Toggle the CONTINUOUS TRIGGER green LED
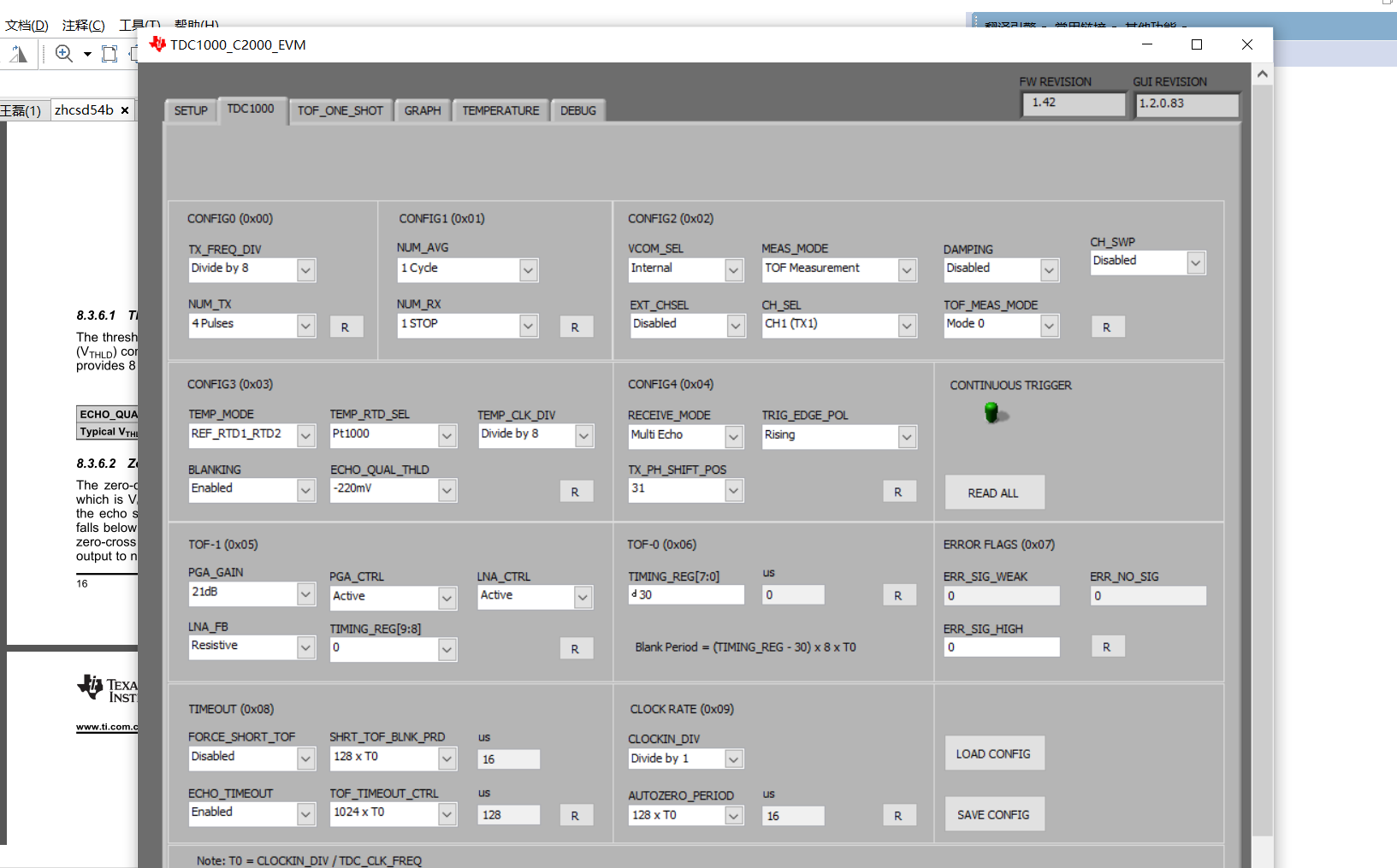 tap(992, 413)
